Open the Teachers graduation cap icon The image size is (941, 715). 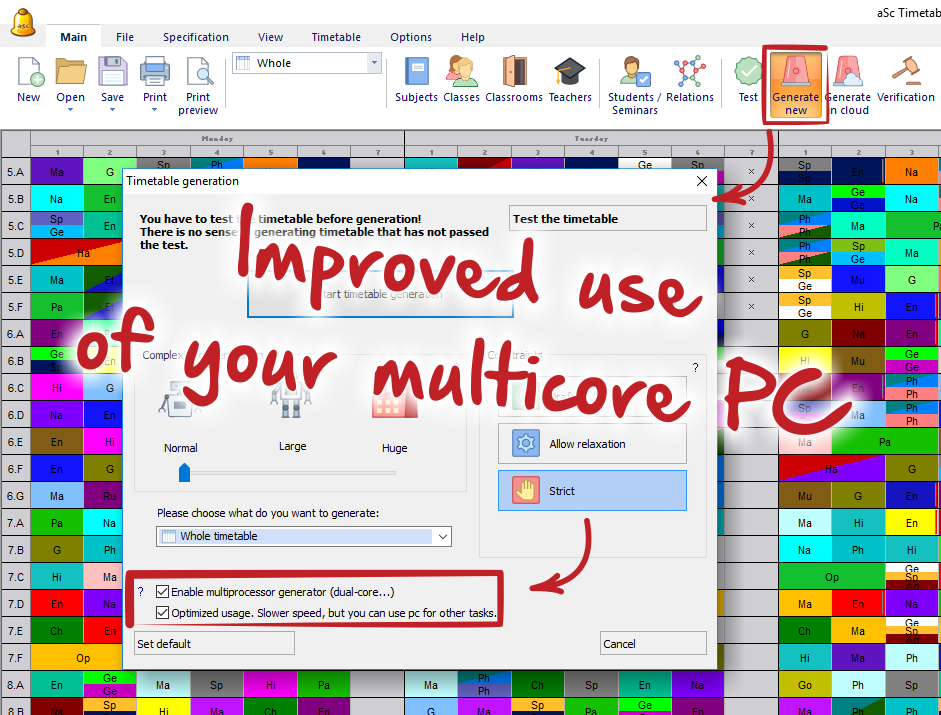[570, 73]
